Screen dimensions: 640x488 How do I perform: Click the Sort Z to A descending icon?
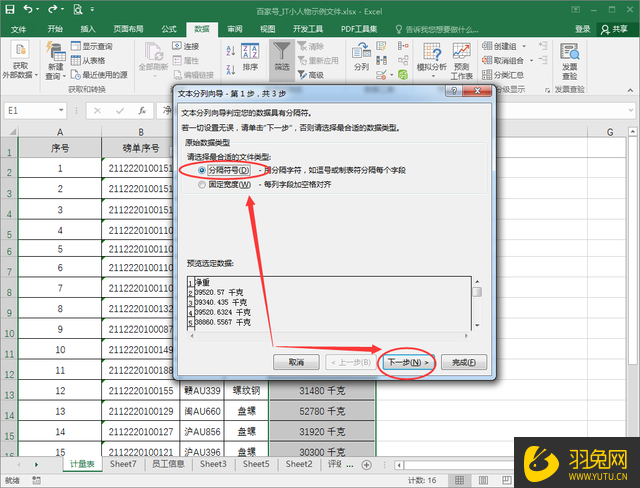point(231,70)
